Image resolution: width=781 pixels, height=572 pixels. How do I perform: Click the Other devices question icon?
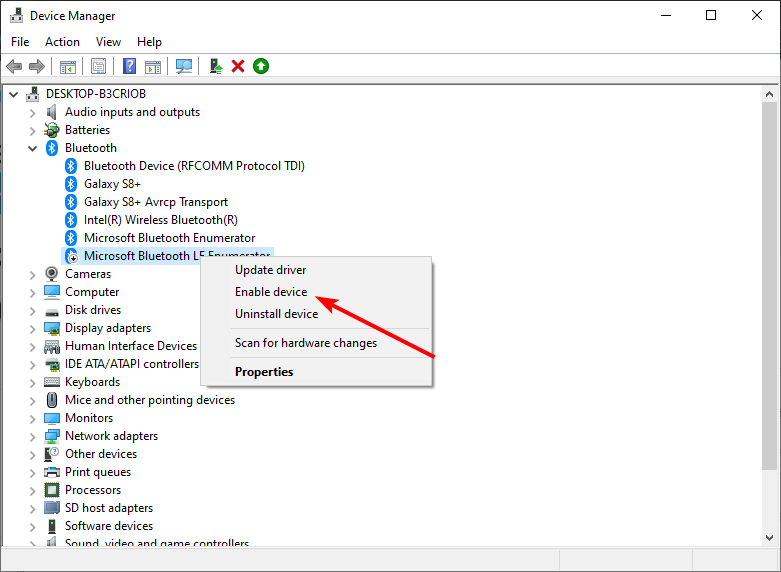click(x=52, y=454)
